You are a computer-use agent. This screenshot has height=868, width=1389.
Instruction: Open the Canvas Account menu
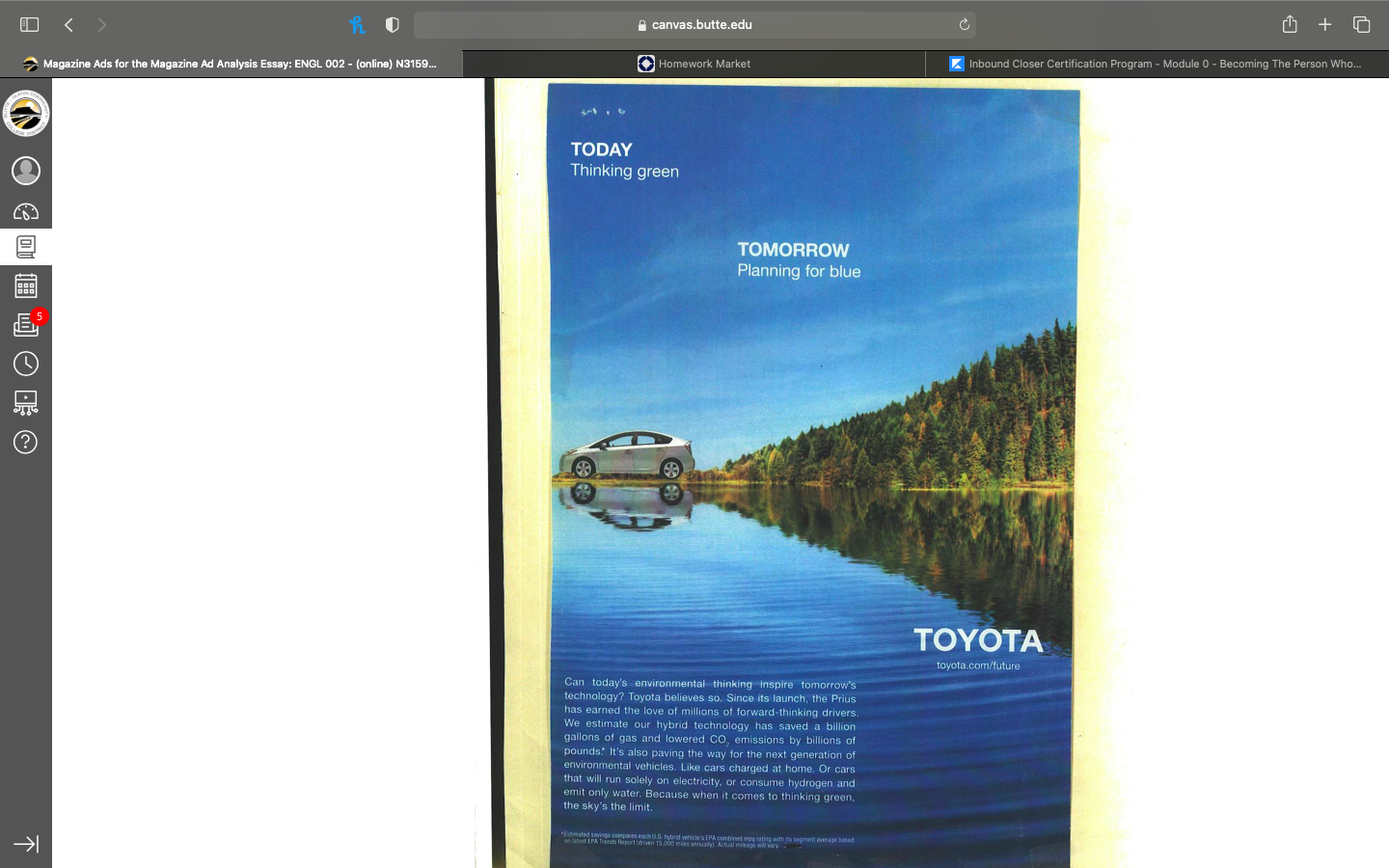click(x=26, y=171)
